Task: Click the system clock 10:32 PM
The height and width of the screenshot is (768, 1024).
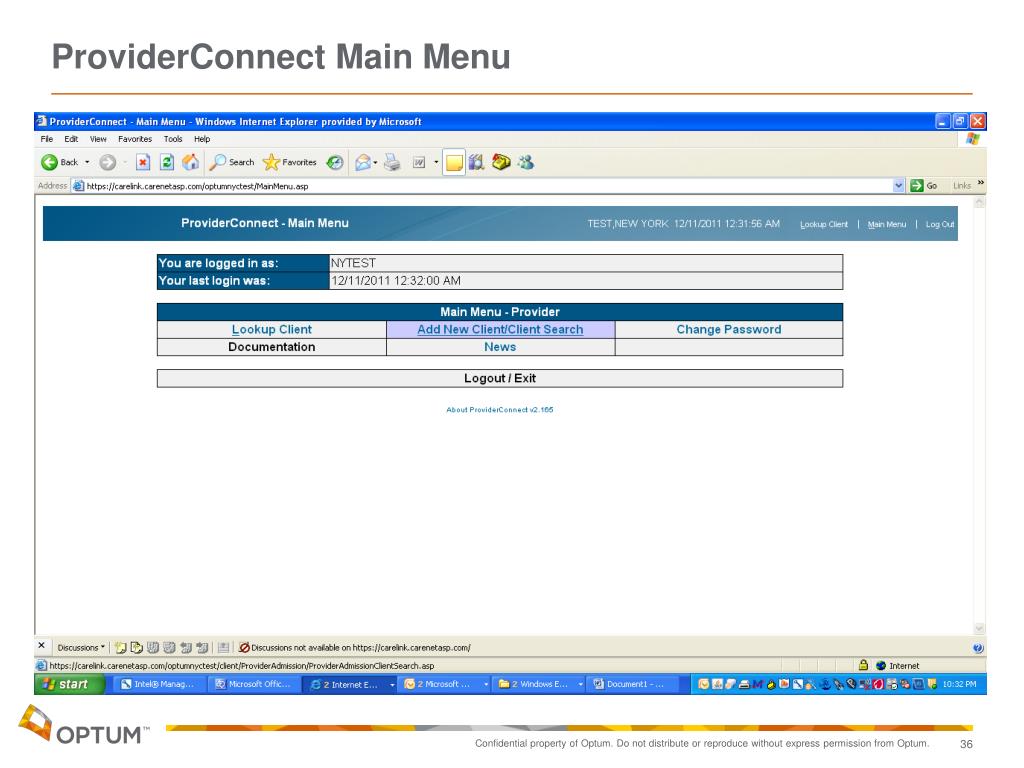Action: point(959,684)
